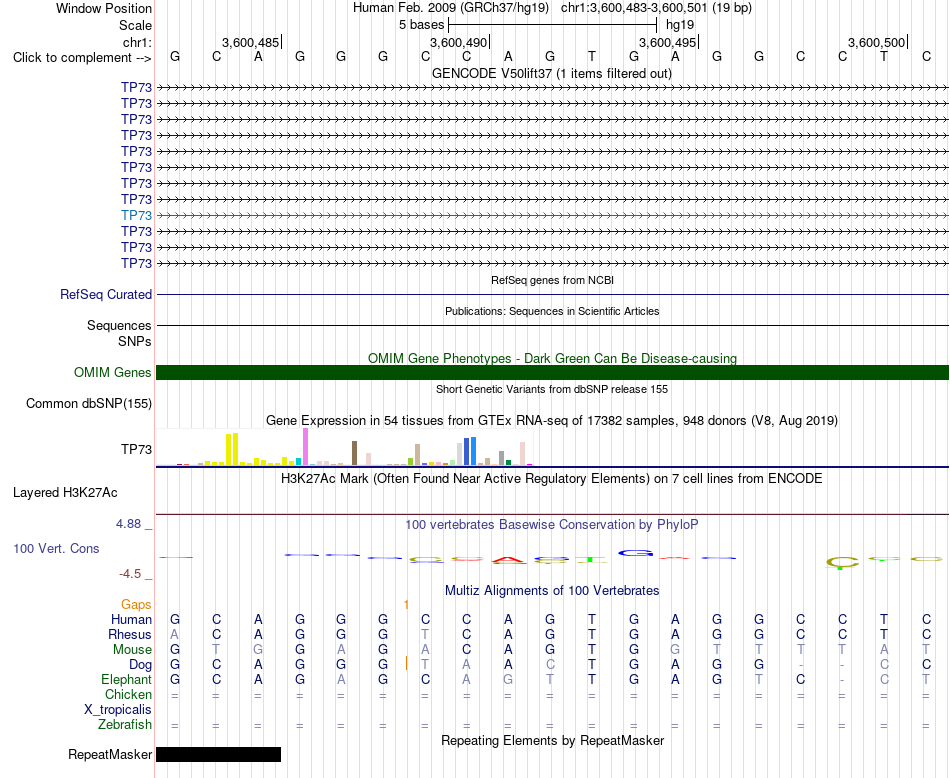Click the blue G in the PhyloP conservation logo
The height and width of the screenshot is (778, 950).
click(634, 553)
